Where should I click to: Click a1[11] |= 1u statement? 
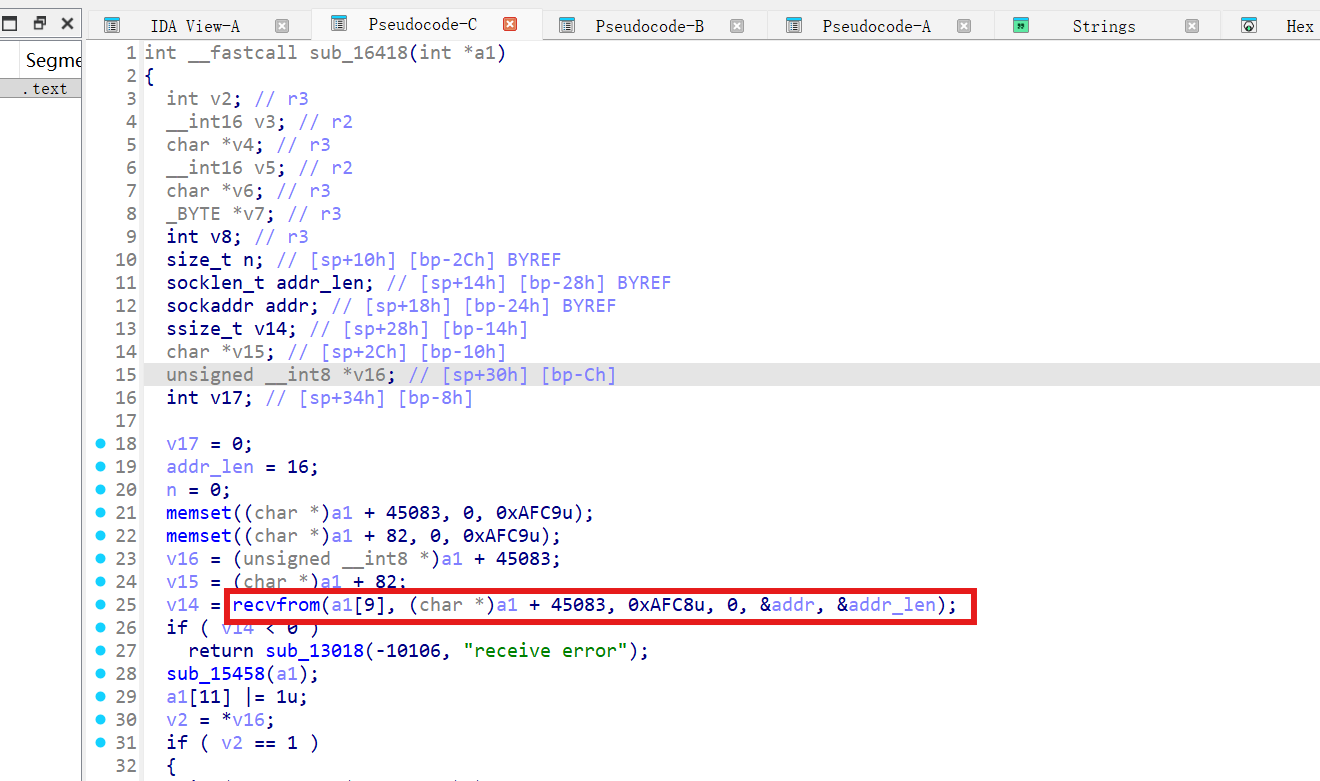pos(237,696)
